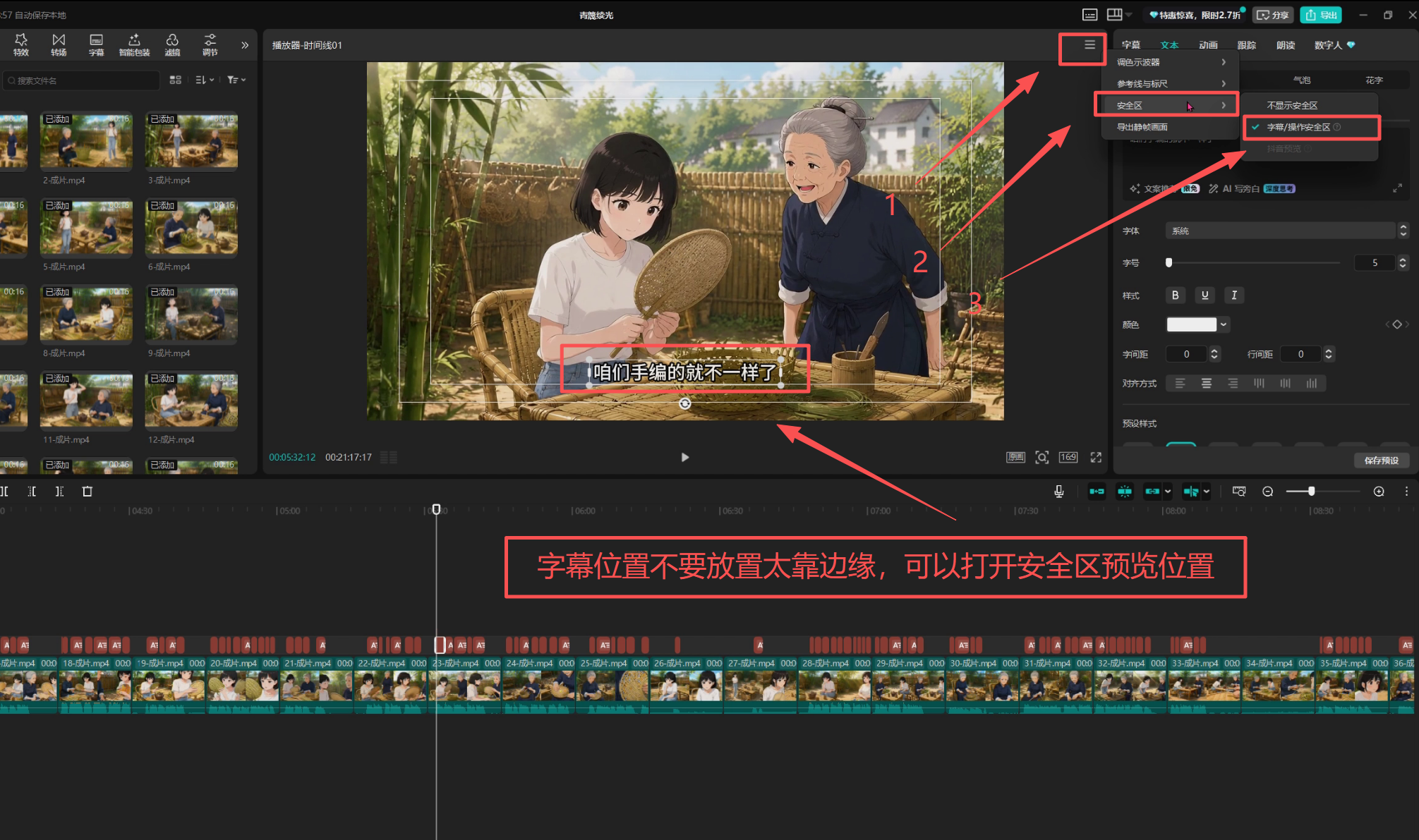Open the player hamburger menu
The height and width of the screenshot is (840, 1419).
click(1089, 45)
